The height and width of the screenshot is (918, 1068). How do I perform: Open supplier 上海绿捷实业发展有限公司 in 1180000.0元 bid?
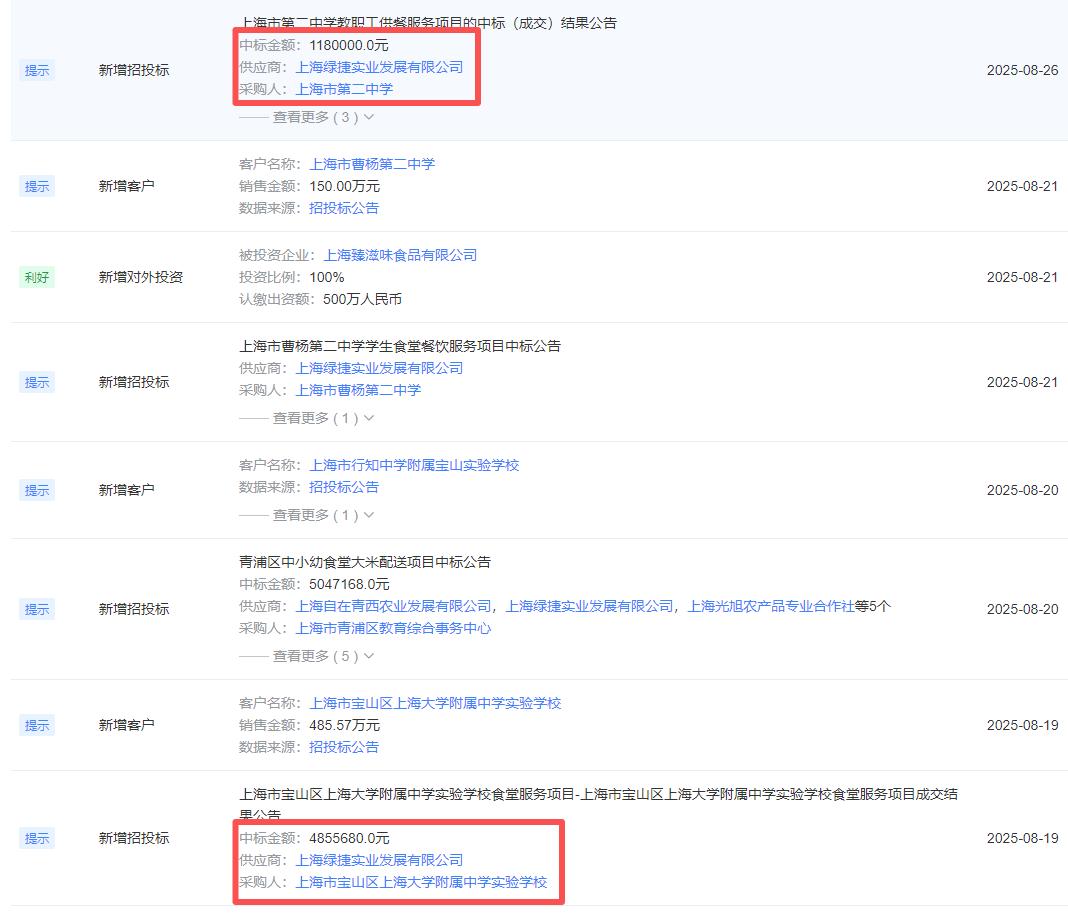click(379, 67)
